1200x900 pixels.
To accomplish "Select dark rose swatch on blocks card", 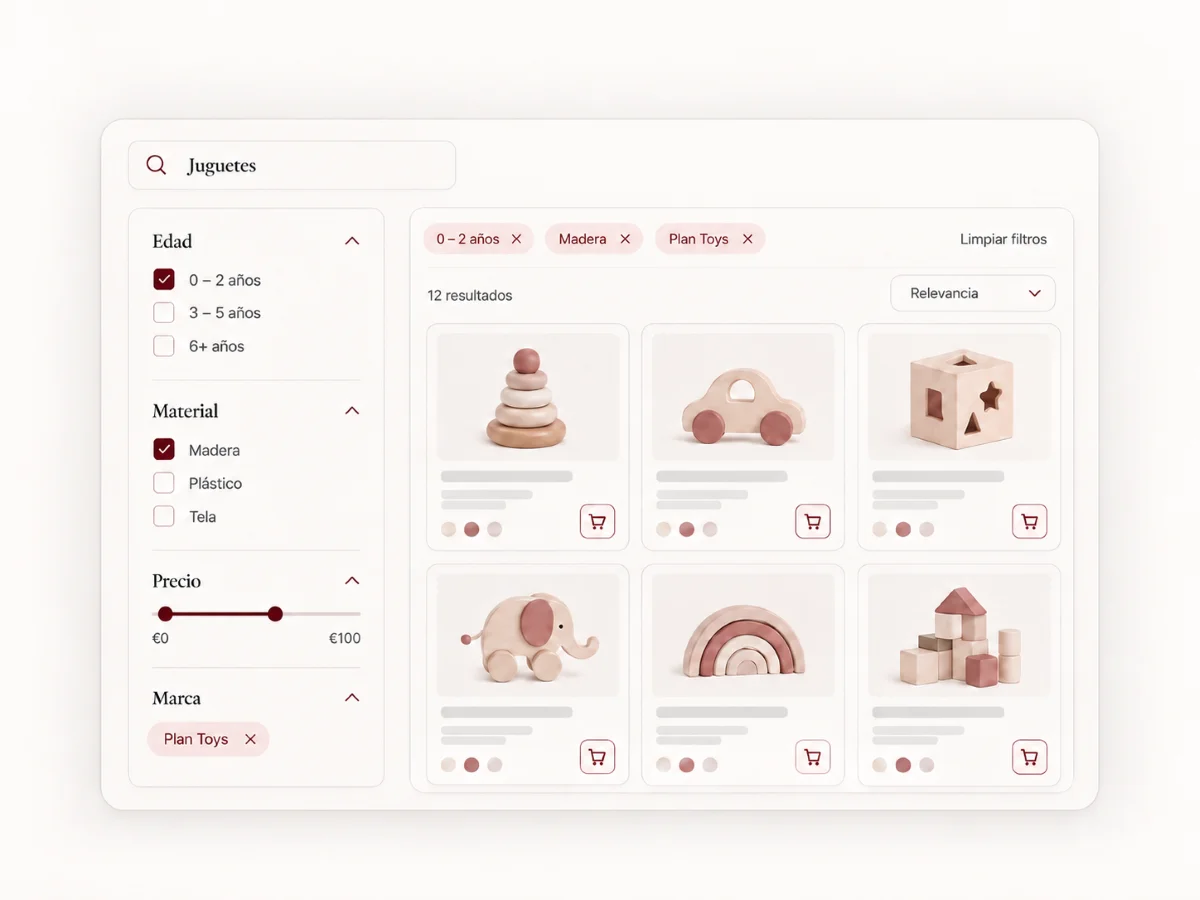I will [x=903, y=765].
